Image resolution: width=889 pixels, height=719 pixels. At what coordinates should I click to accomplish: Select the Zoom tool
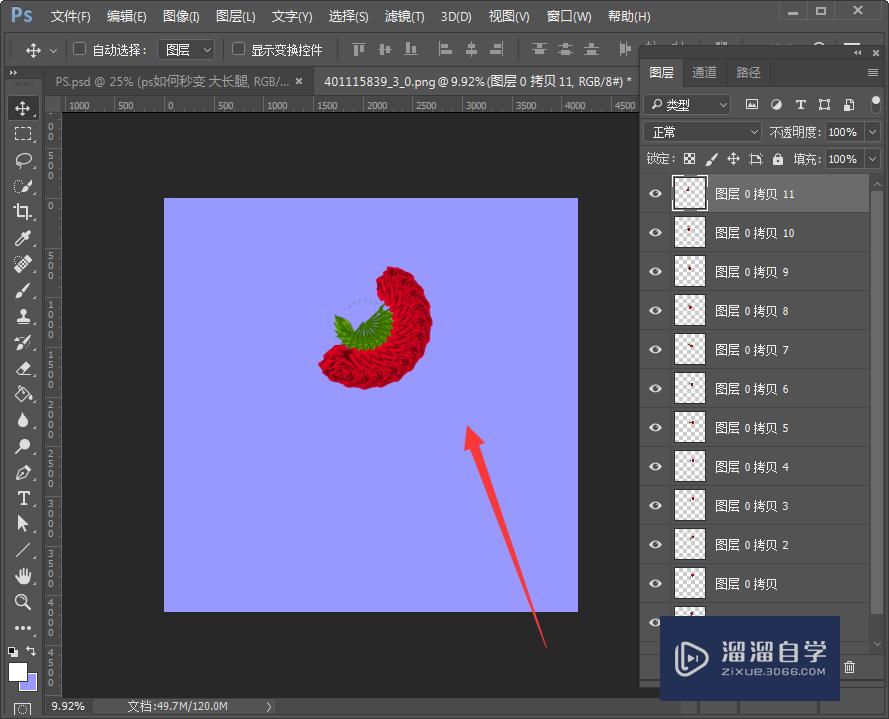23,602
